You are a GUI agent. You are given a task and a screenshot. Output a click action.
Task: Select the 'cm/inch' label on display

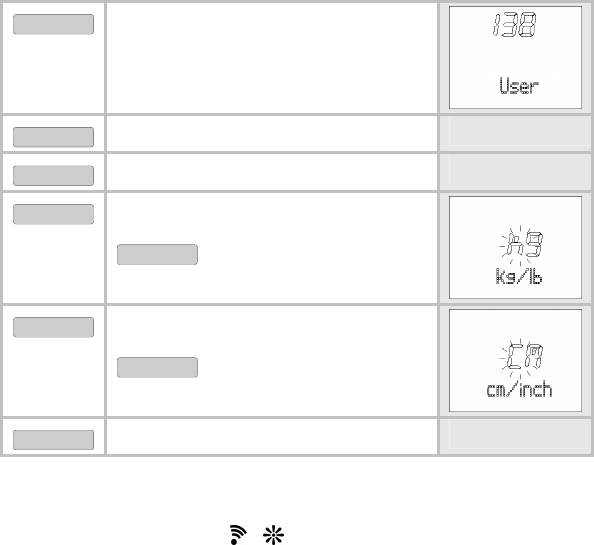point(519,389)
